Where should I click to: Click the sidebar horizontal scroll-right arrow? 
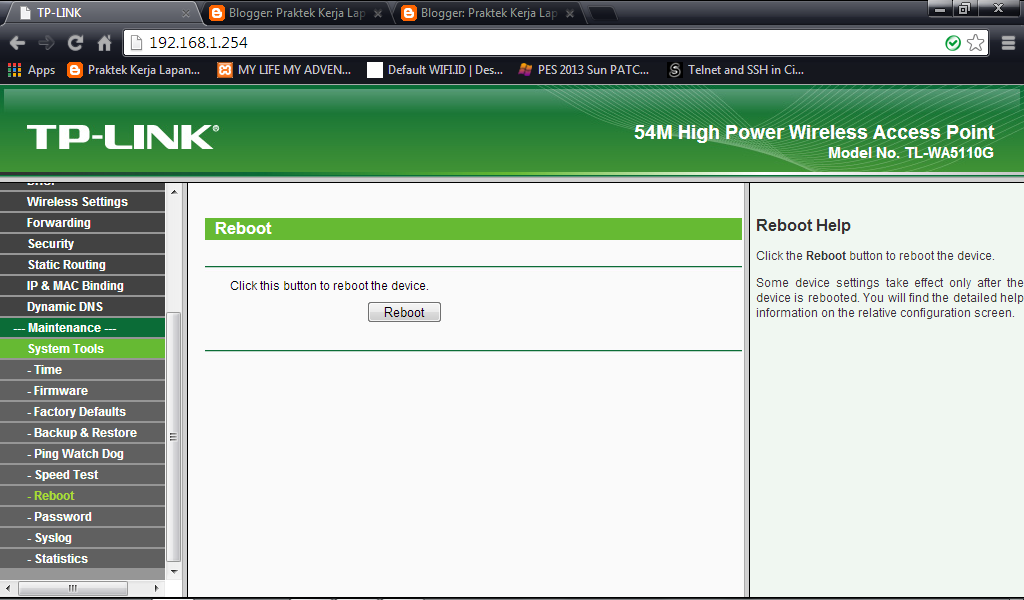pyautogui.click(x=156, y=588)
